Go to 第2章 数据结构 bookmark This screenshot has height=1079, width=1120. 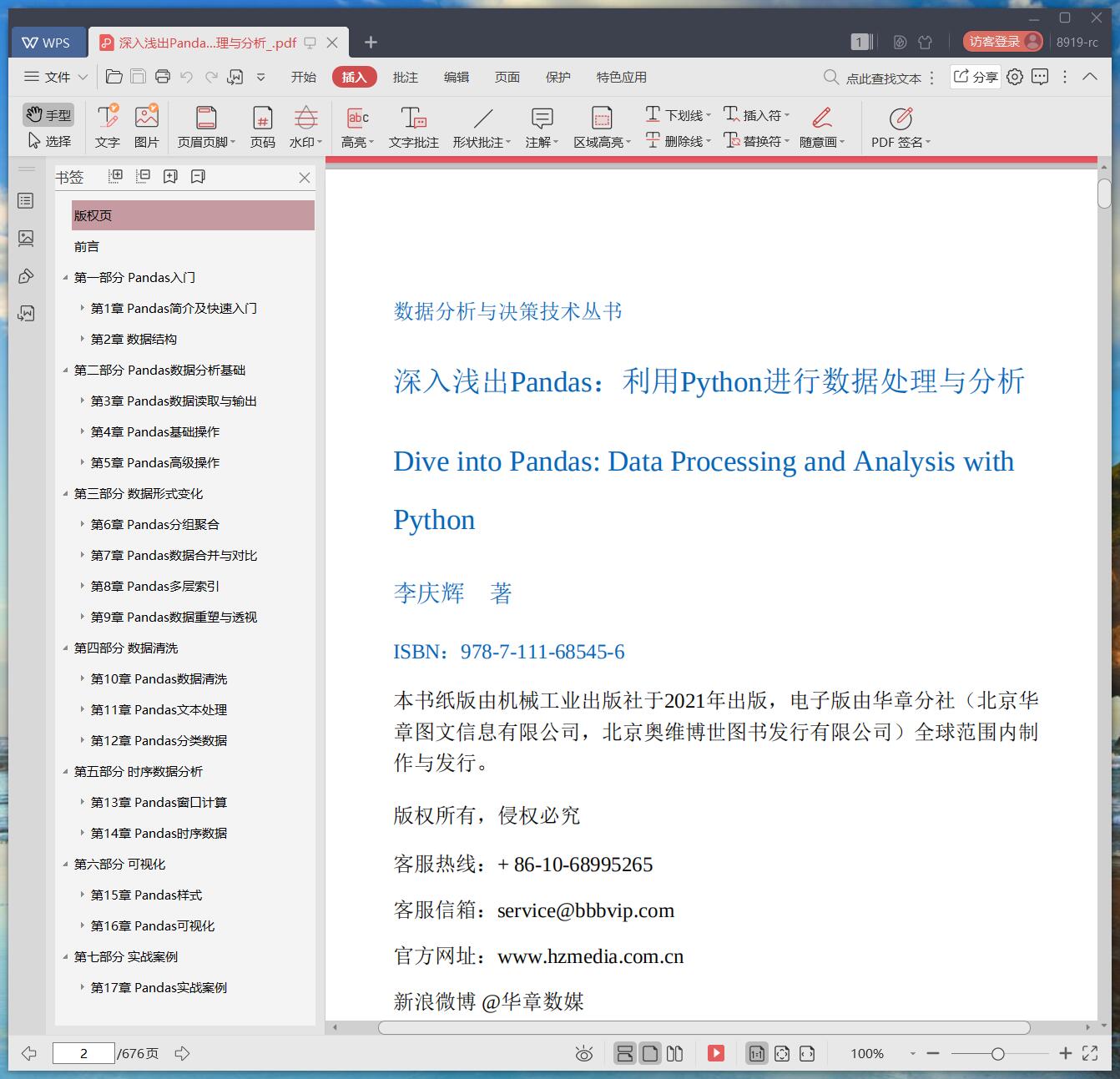134,339
